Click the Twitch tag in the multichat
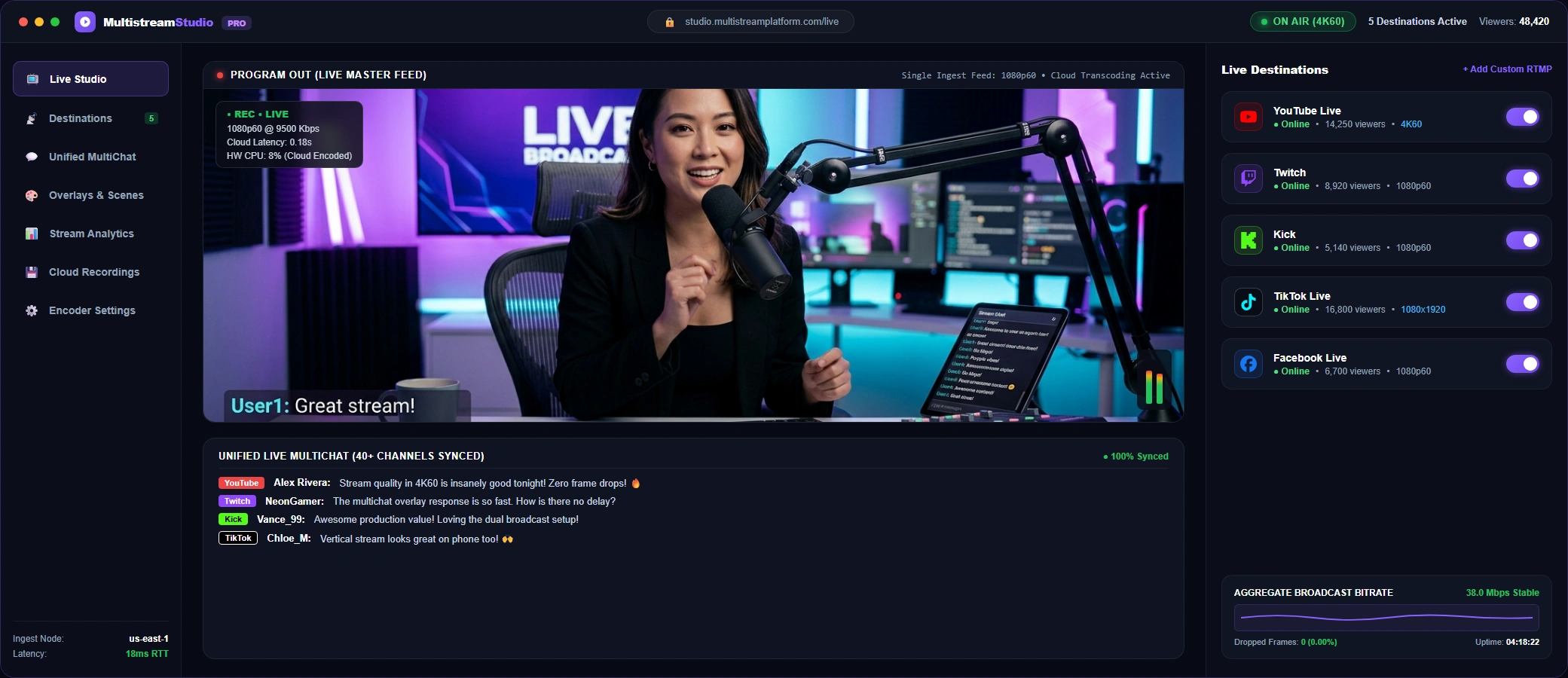The height and width of the screenshot is (678, 1568). 237,501
